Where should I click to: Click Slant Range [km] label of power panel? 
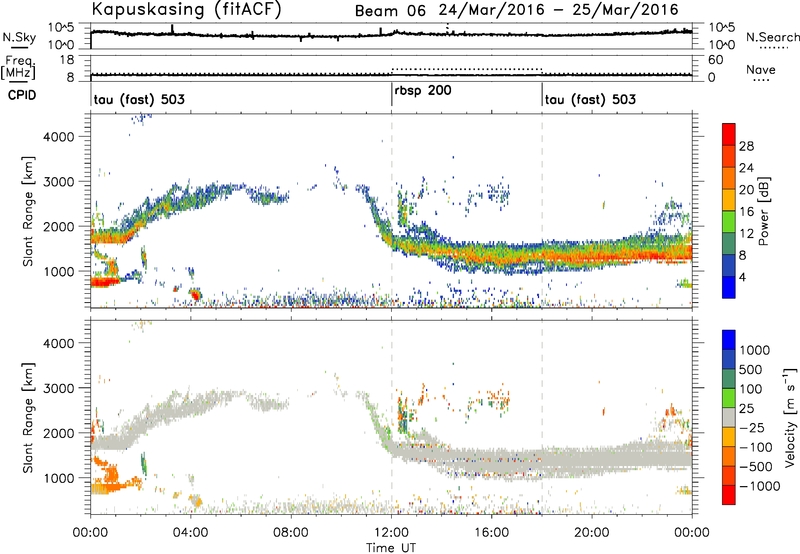pyautogui.click(x=28, y=211)
